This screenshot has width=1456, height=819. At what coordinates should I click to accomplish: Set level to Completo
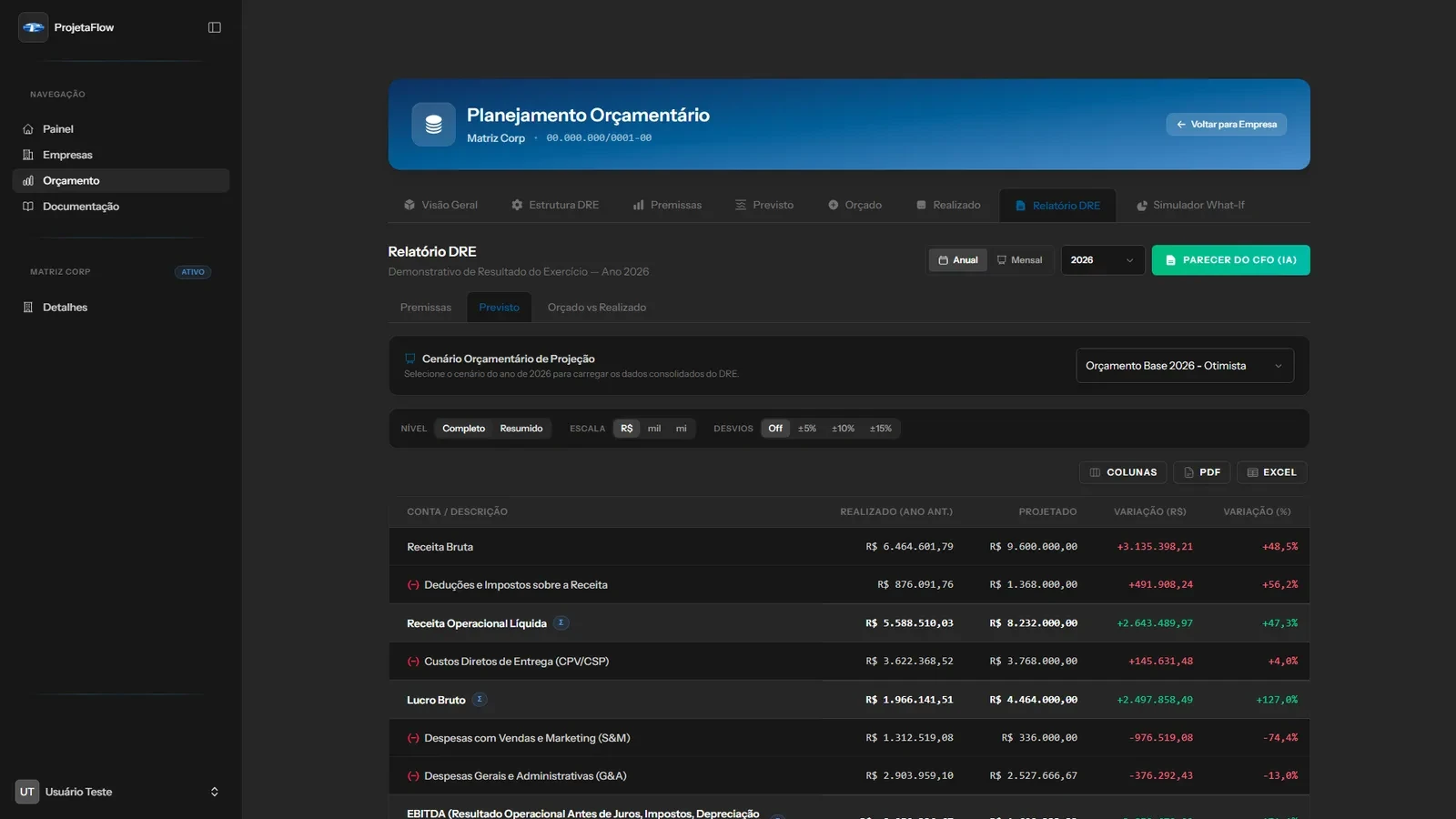tap(464, 429)
